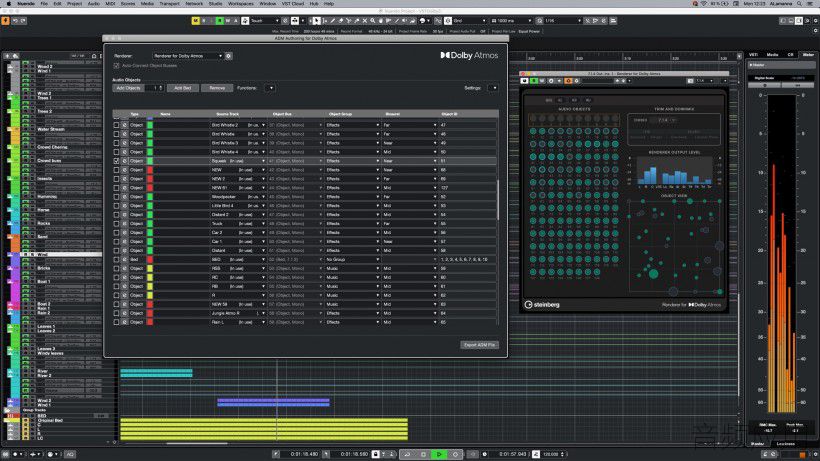The width and height of the screenshot is (820, 461).
Task: Click yellow color swatch of RSS row
Action: [x=150, y=268]
